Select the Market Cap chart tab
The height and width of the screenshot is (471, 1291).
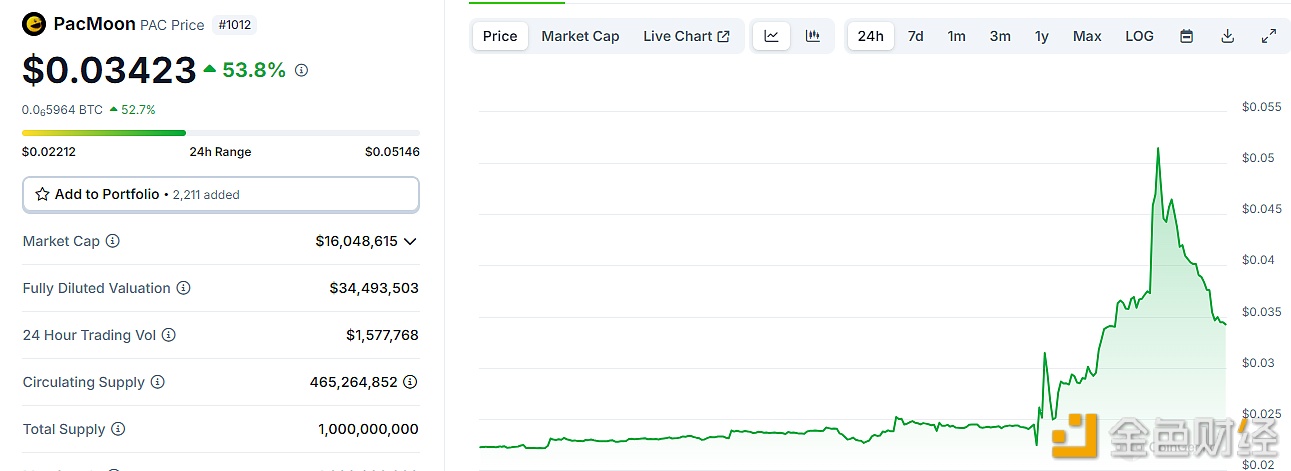click(x=580, y=36)
